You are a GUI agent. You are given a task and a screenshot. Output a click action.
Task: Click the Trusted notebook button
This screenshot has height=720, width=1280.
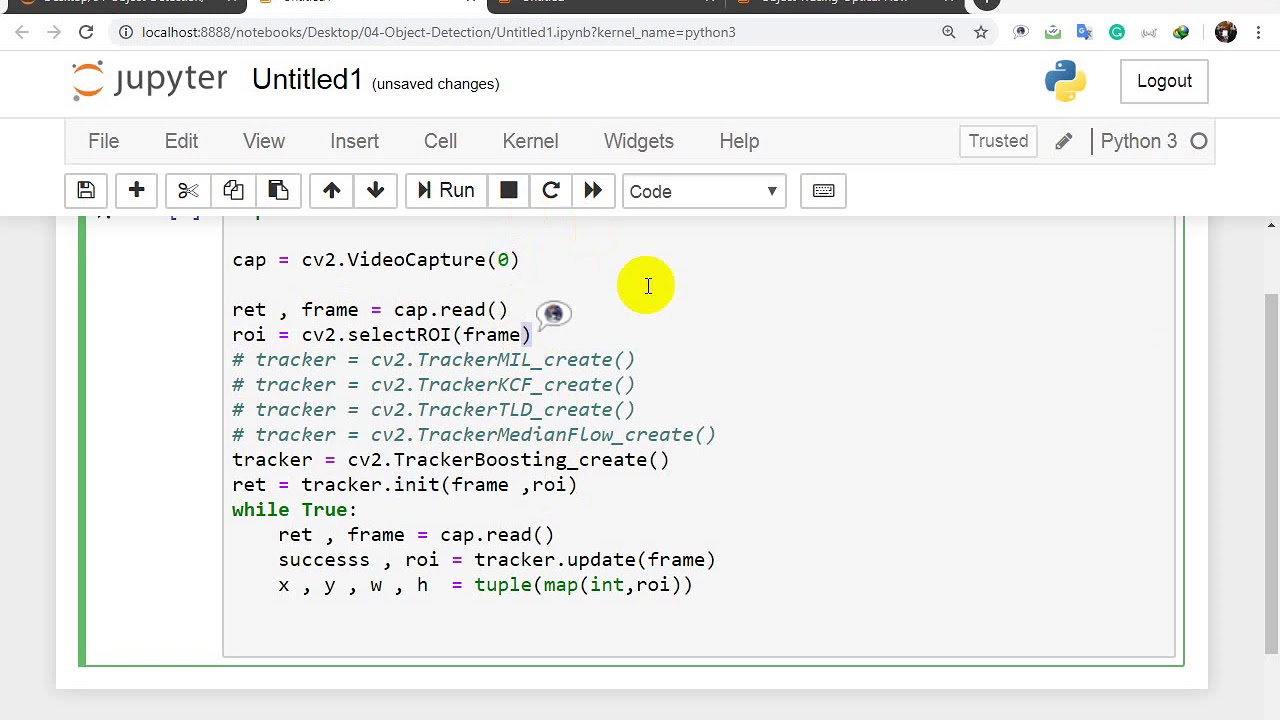(x=998, y=141)
